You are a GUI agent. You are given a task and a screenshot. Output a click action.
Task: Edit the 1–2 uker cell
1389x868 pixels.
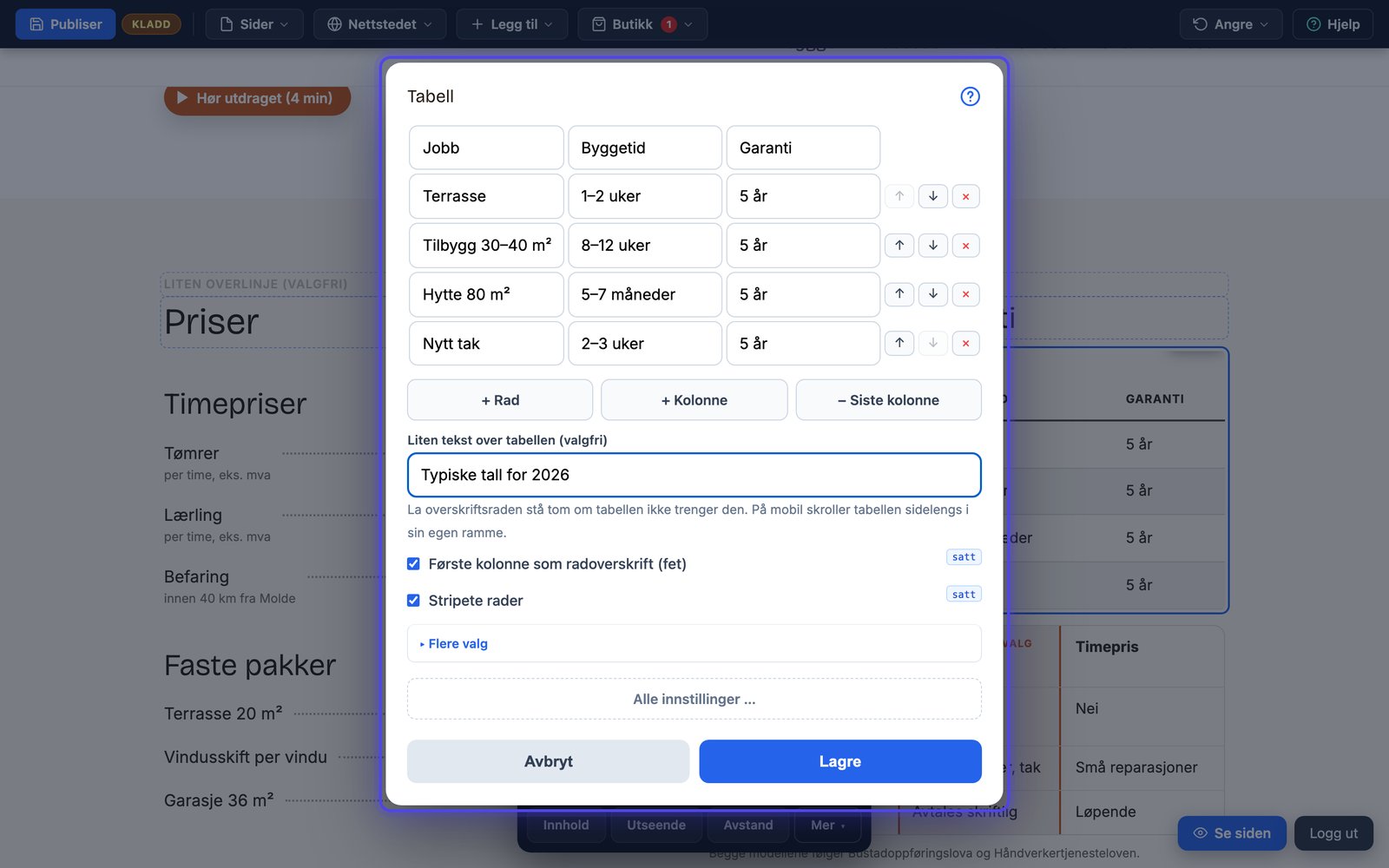(x=645, y=196)
